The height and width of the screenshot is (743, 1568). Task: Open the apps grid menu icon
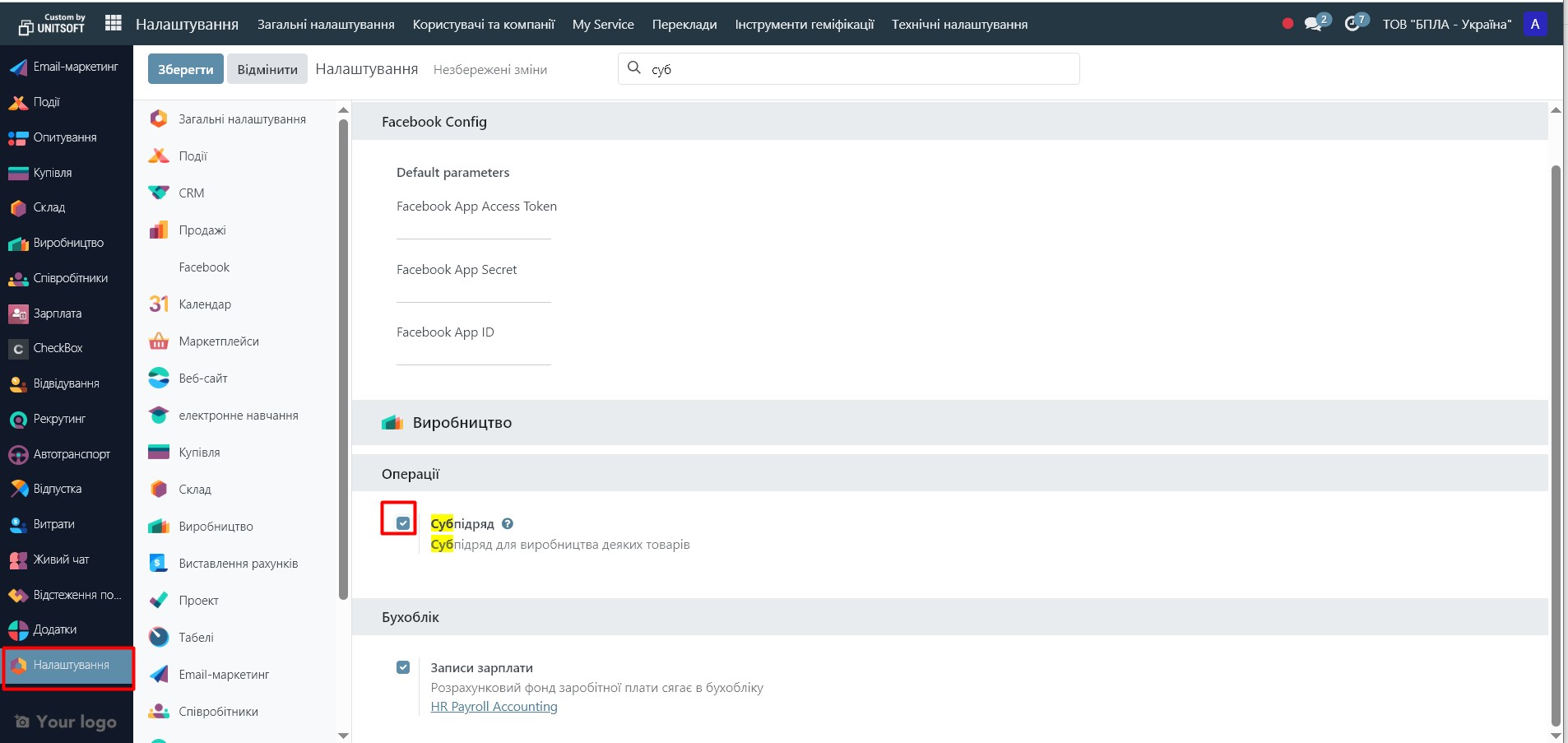[x=114, y=24]
